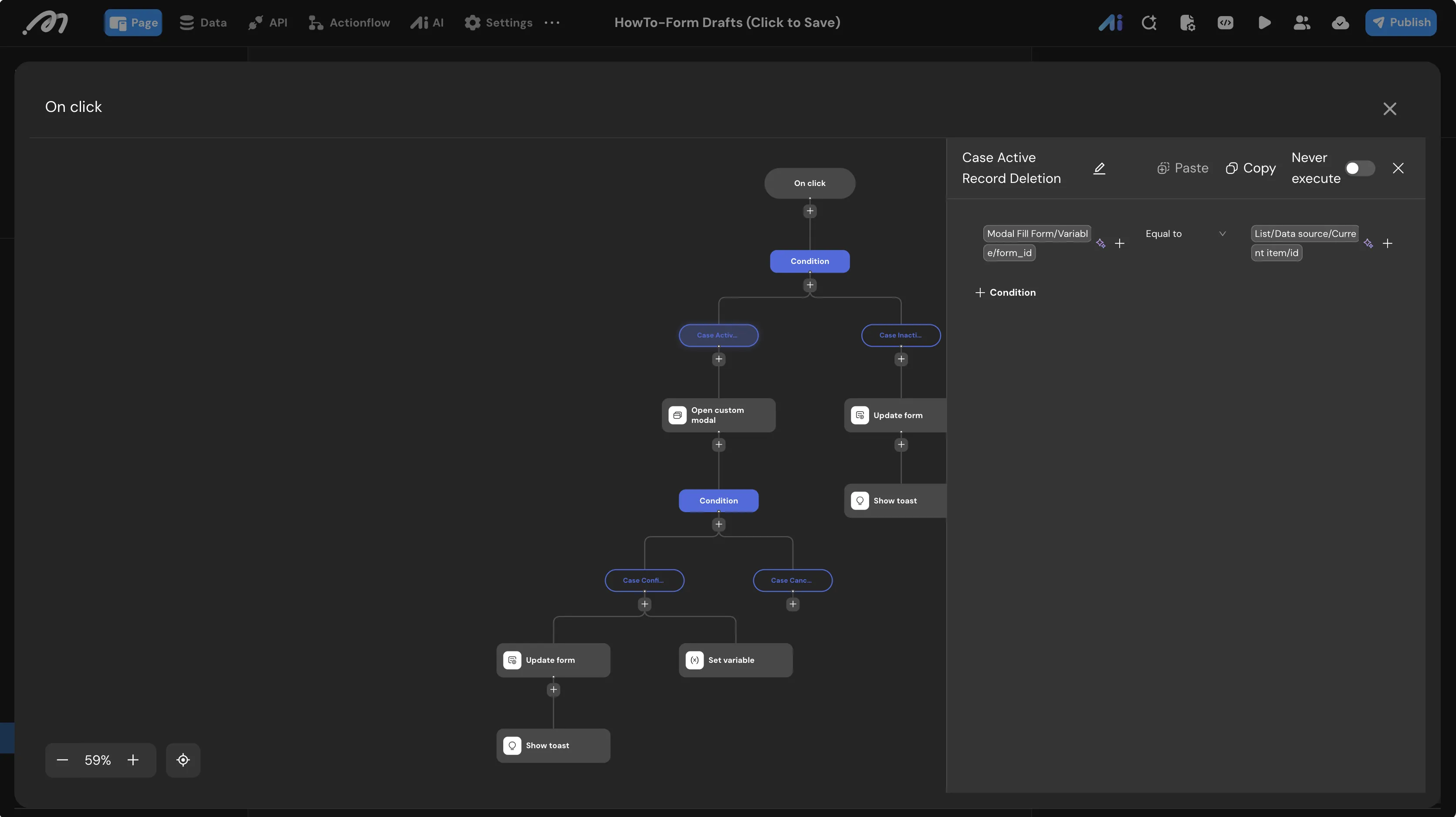
Task: Click the plus below the right Update form node
Action: pos(901,445)
